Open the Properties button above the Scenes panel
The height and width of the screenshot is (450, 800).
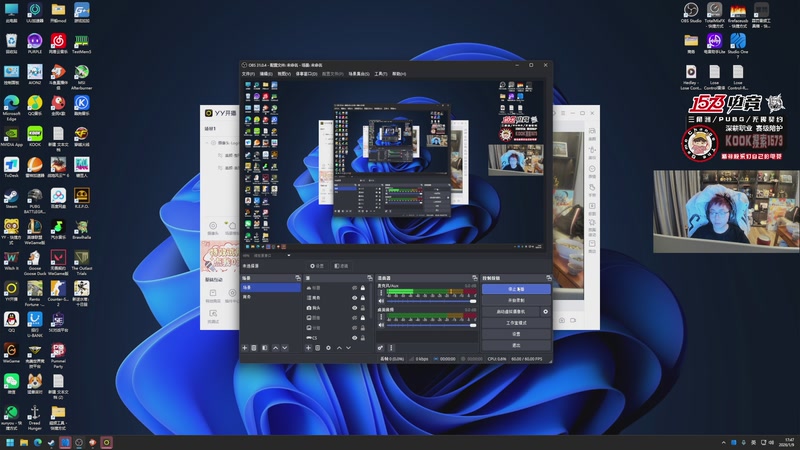(x=317, y=266)
